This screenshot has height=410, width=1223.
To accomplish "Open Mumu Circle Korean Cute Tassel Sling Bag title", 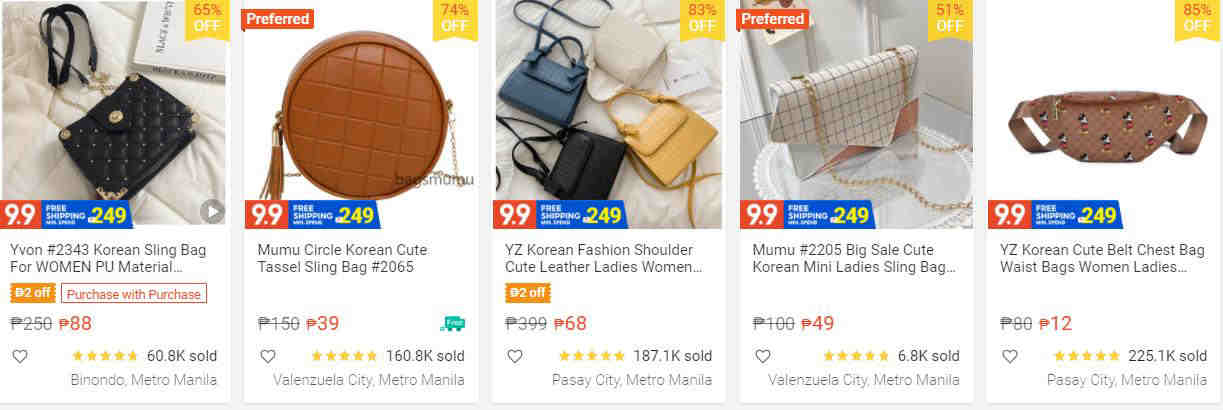I will pyautogui.click(x=342, y=259).
